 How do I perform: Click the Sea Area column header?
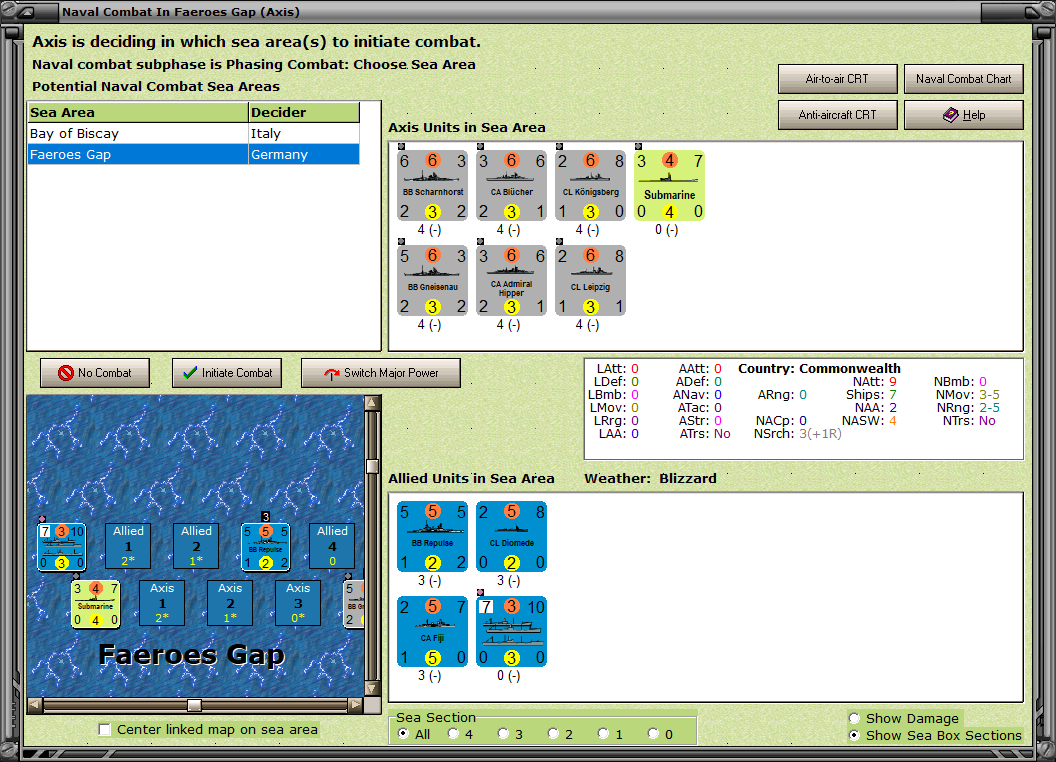138,113
